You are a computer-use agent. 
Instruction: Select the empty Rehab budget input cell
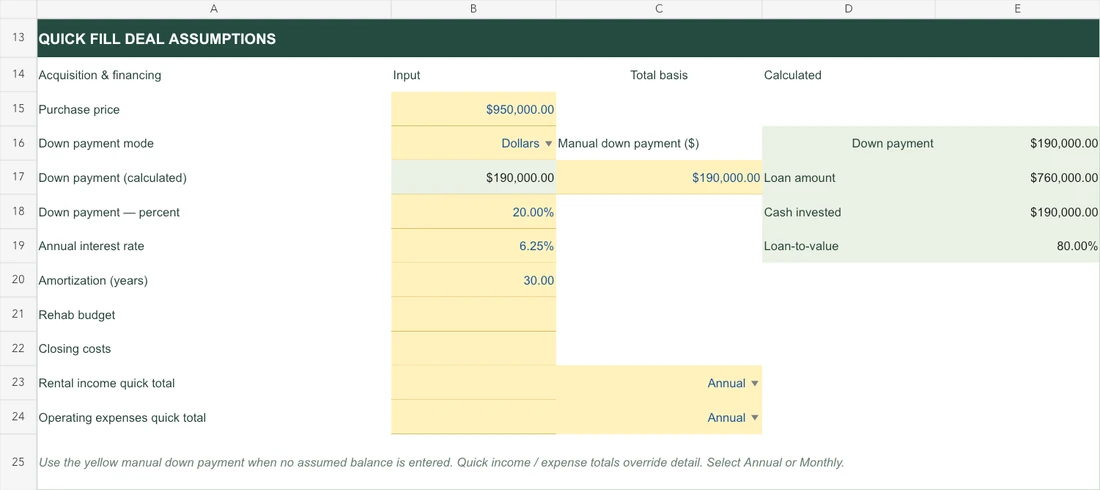474,314
